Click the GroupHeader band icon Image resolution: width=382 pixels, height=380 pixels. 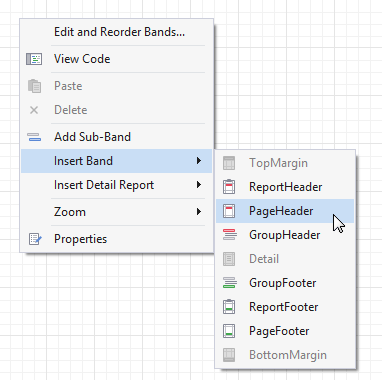coord(230,235)
